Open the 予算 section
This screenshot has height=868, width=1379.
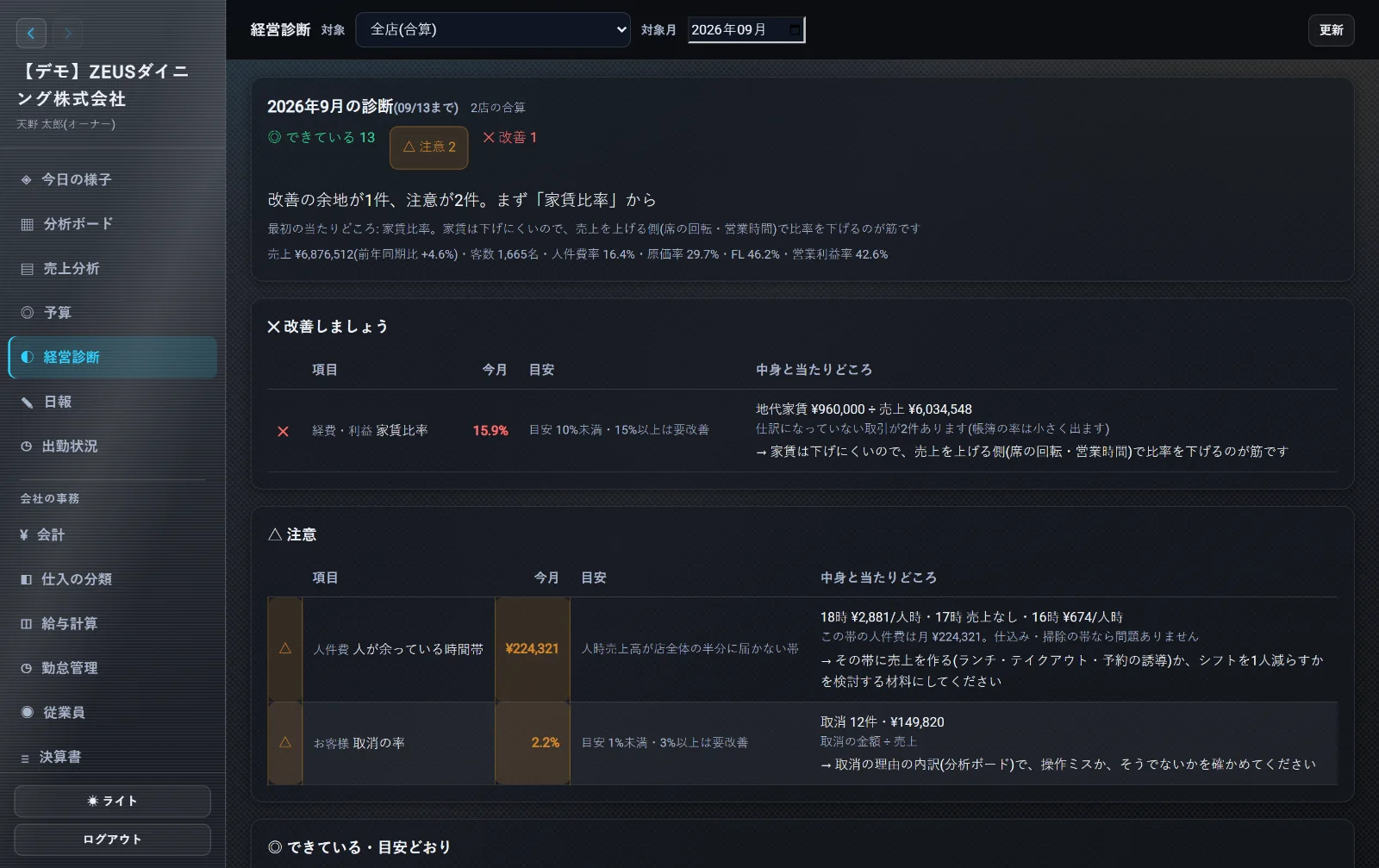pos(113,313)
